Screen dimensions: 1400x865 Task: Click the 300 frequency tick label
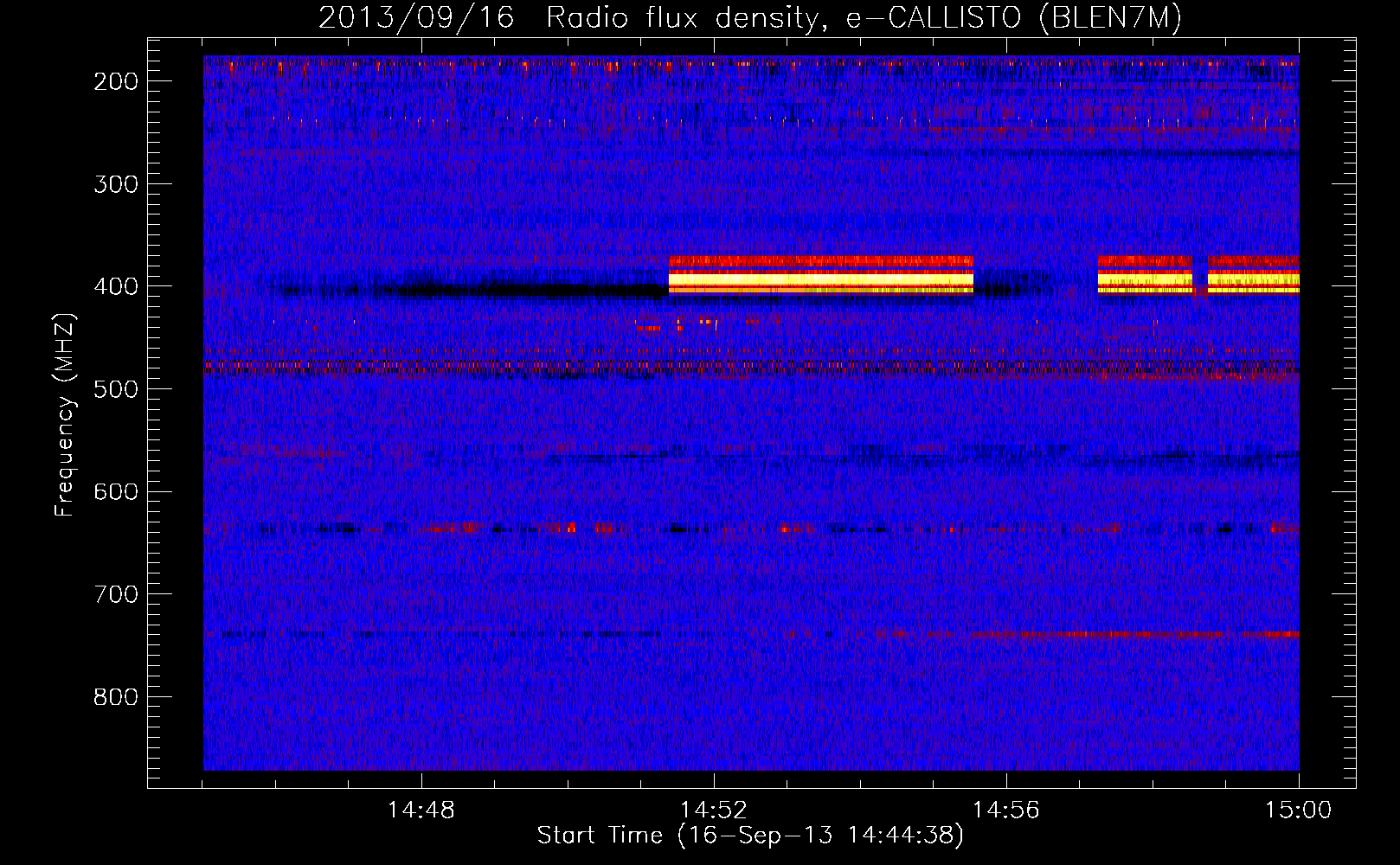pyautogui.click(x=115, y=183)
